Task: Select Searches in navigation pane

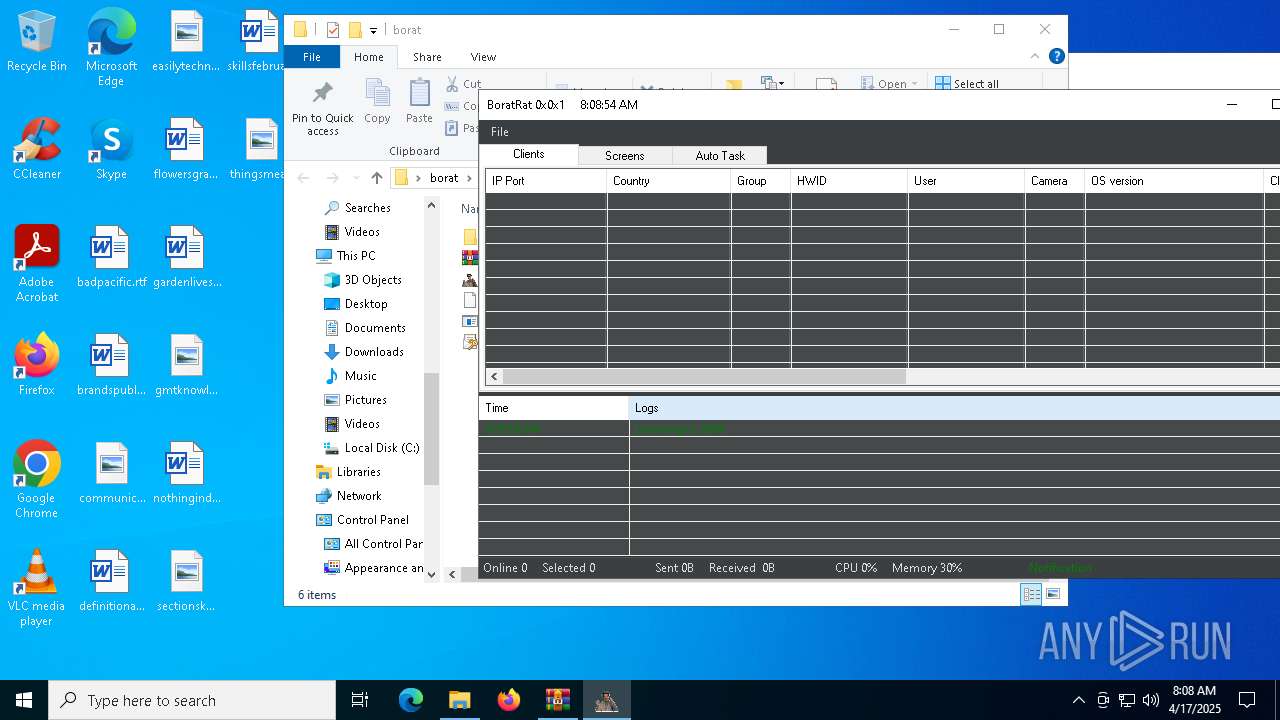Action: tap(367, 208)
